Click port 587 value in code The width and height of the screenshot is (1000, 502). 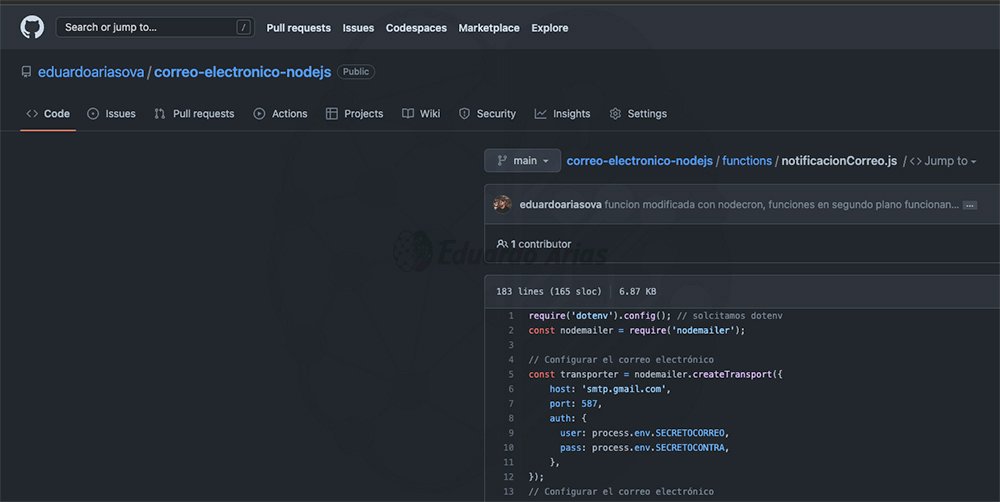coord(589,404)
